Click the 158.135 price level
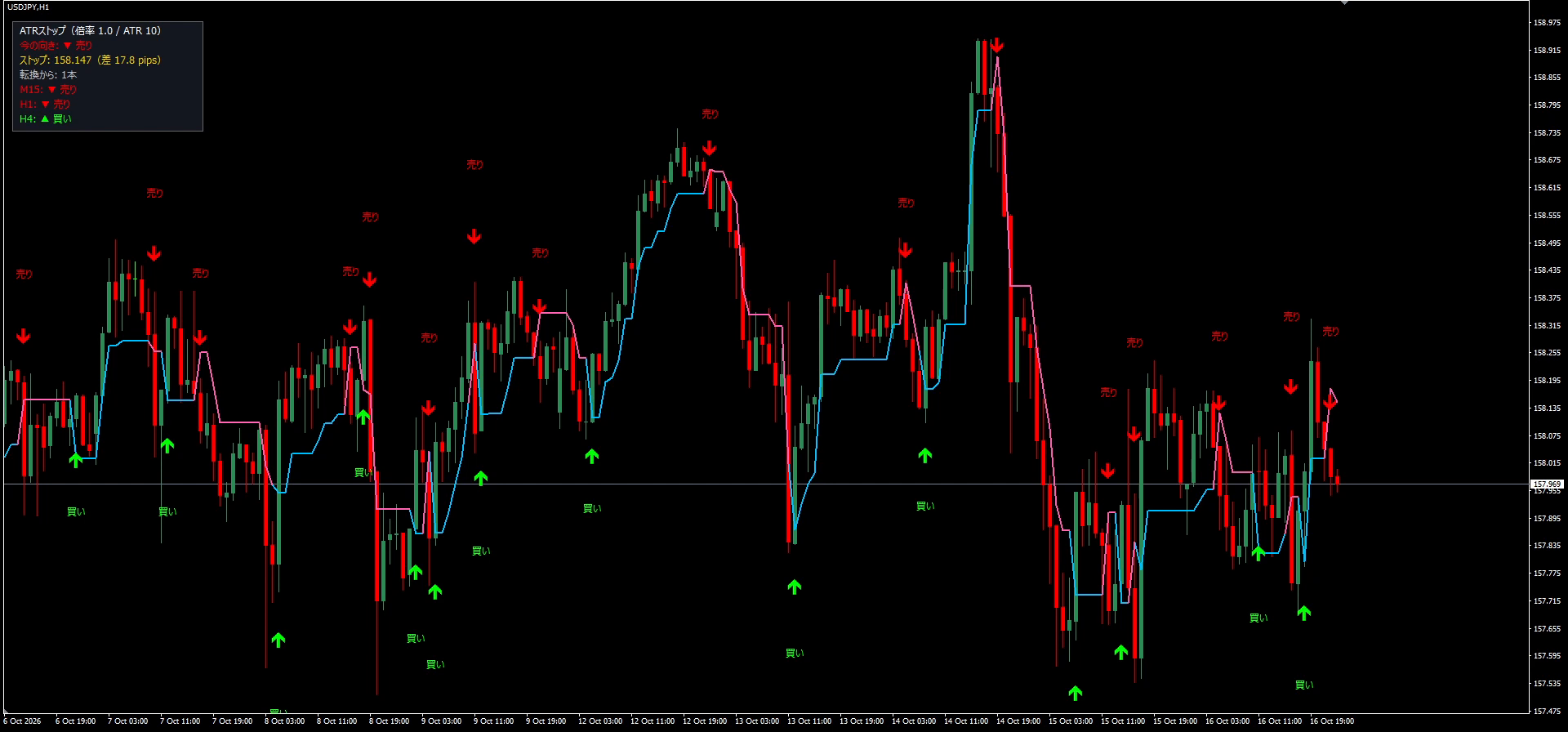Screen dimensions: 1568x732 coord(1547,408)
